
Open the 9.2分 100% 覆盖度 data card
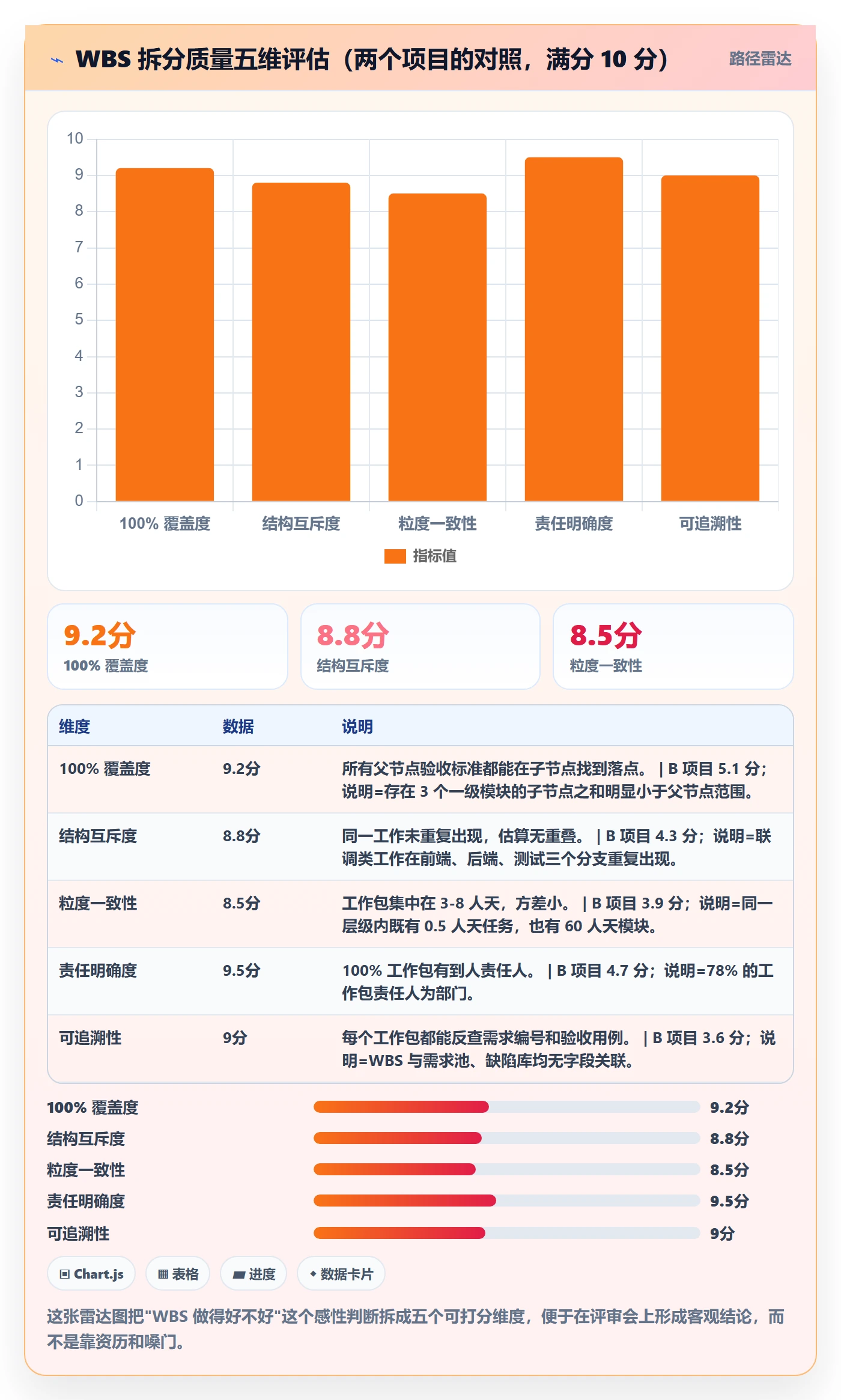(168, 647)
